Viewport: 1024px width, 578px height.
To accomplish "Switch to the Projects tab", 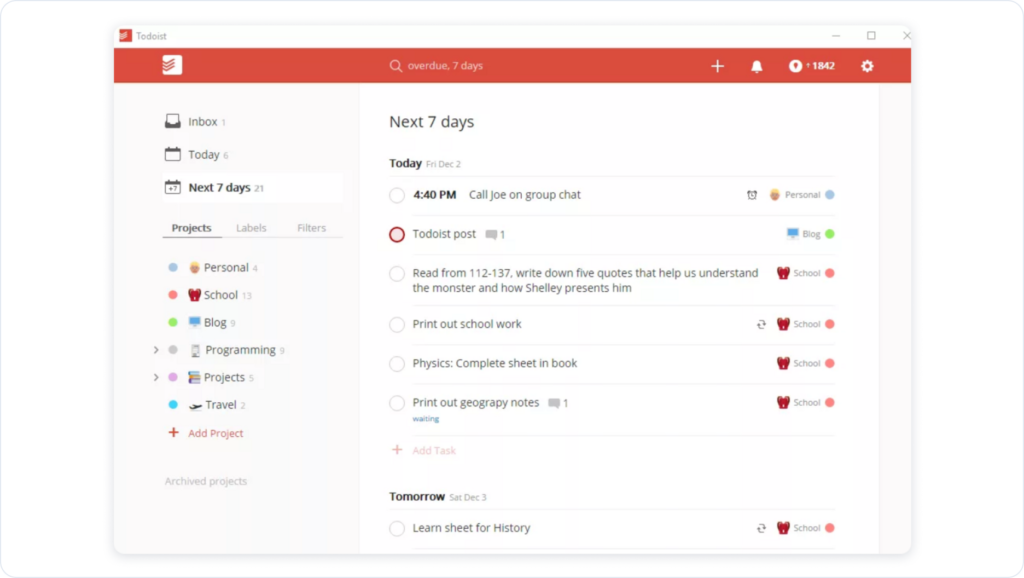I will pos(191,228).
